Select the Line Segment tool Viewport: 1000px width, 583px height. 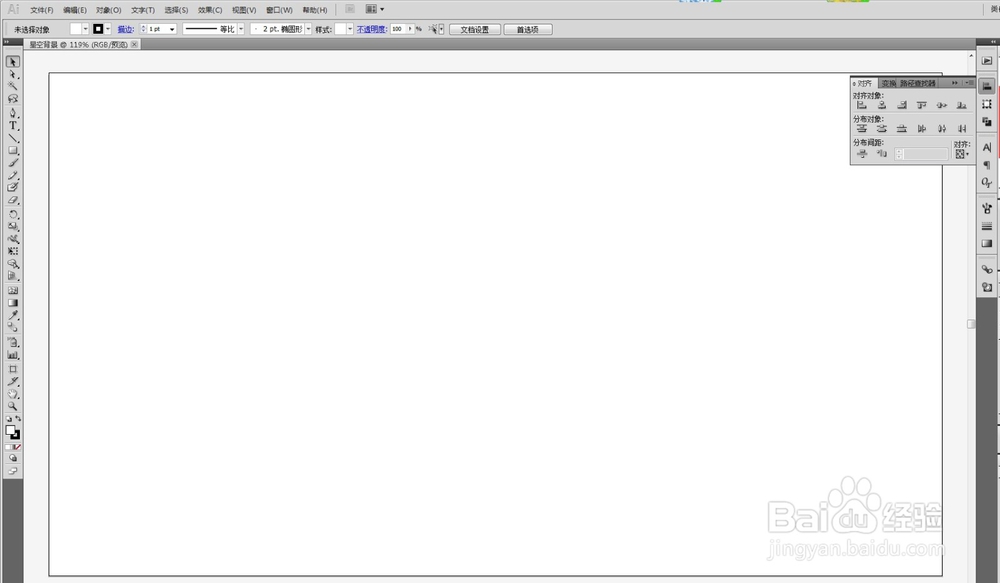point(13,138)
